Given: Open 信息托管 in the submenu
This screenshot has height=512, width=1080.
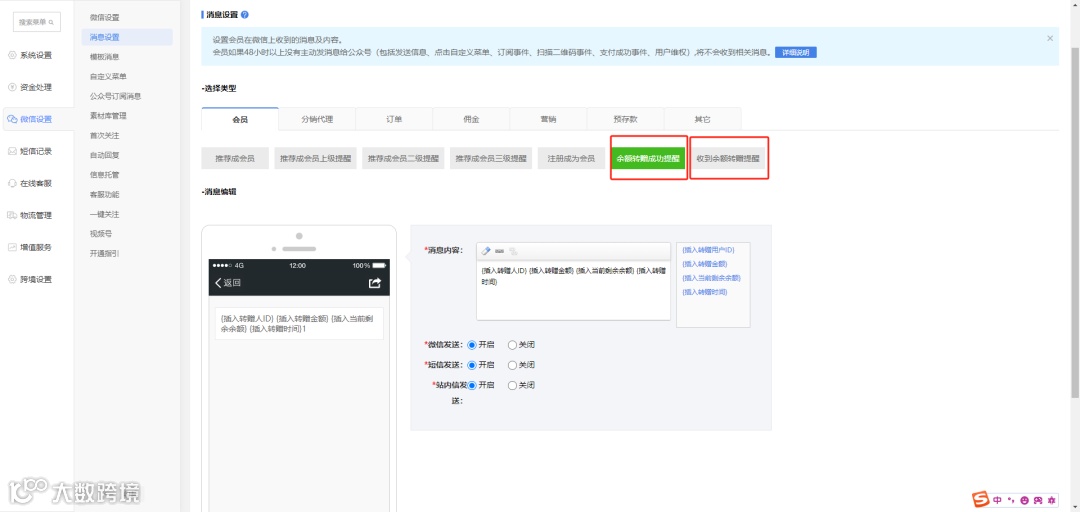Looking at the screenshot, I should [x=104, y=175].
